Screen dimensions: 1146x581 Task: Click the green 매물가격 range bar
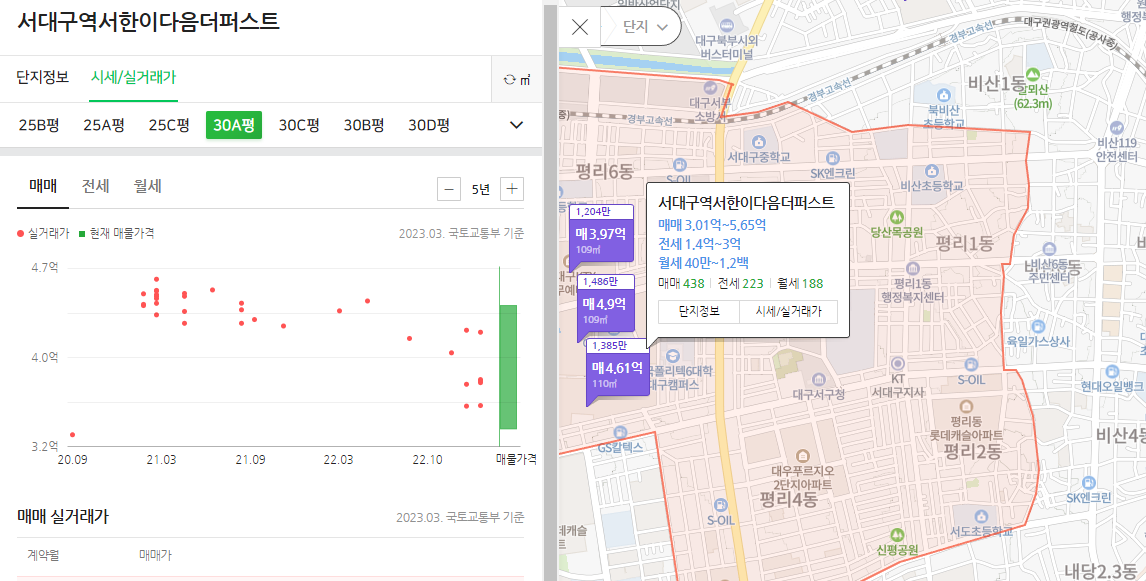coord(508,367)
